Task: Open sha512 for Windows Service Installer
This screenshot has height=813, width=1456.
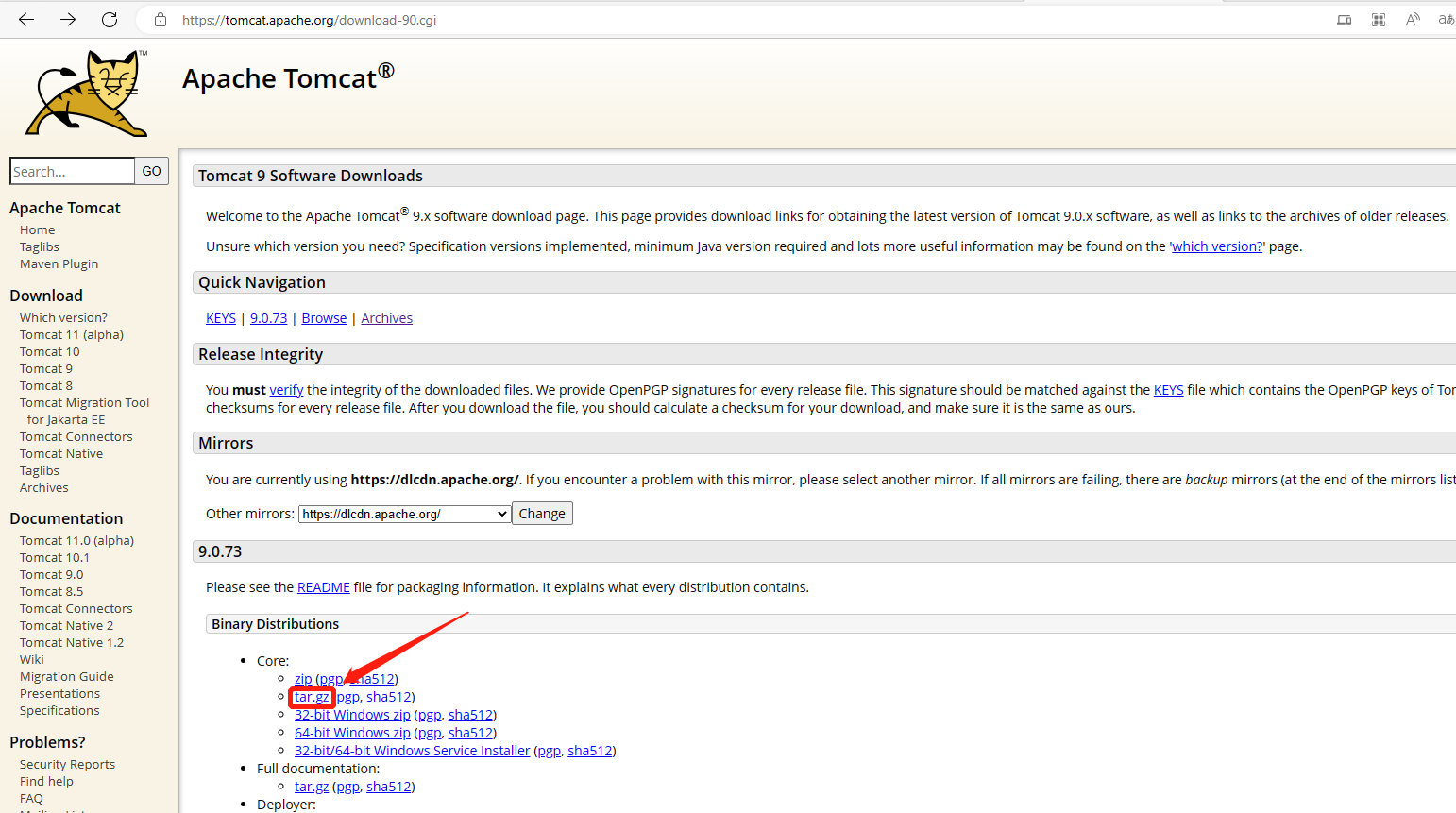Action: pyautogui.click(x=590, y=751)
